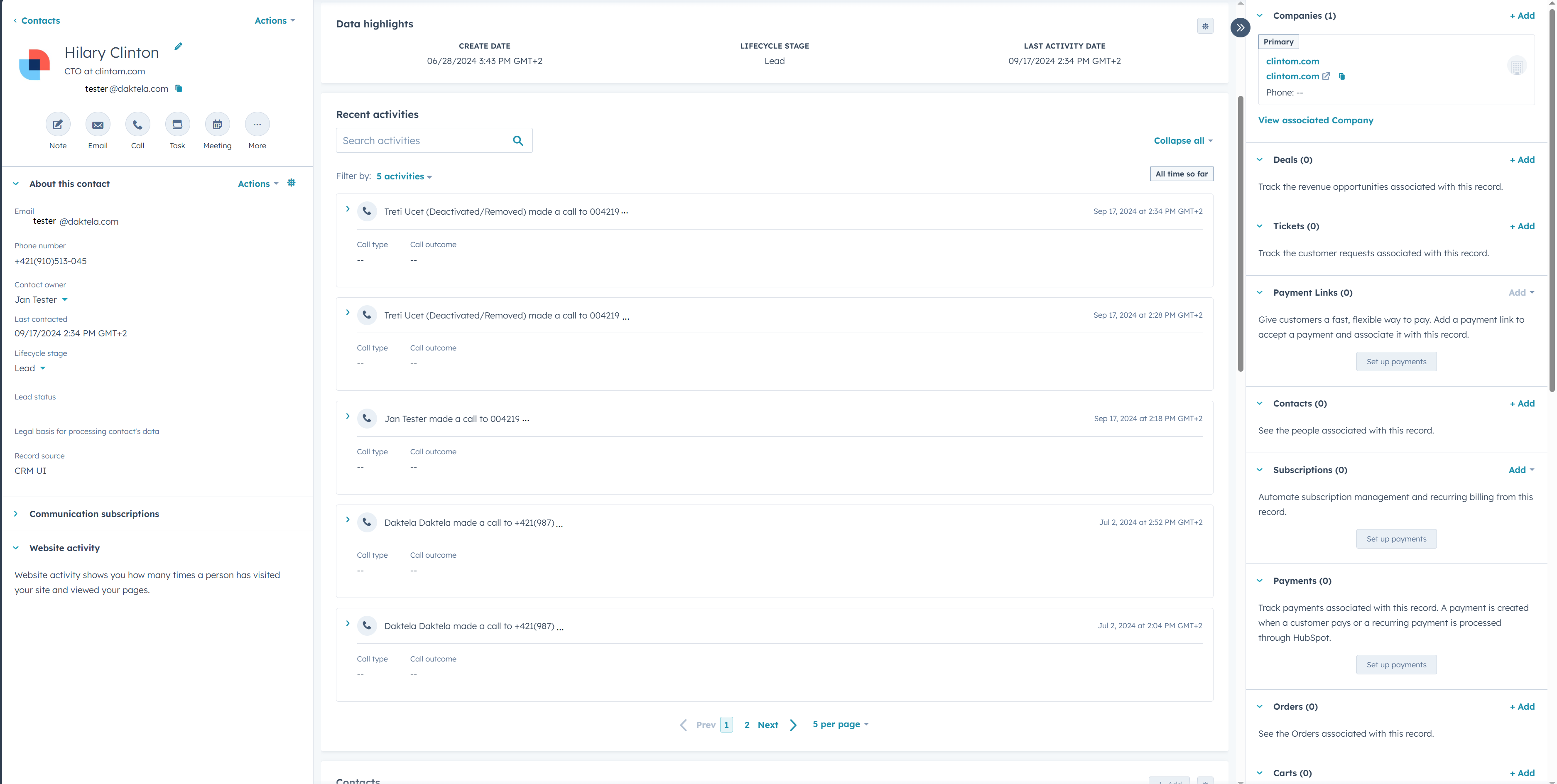This screenshot has height=784, width=1557.
Task: Open Collapse all menu
Action: [1182, 141]
